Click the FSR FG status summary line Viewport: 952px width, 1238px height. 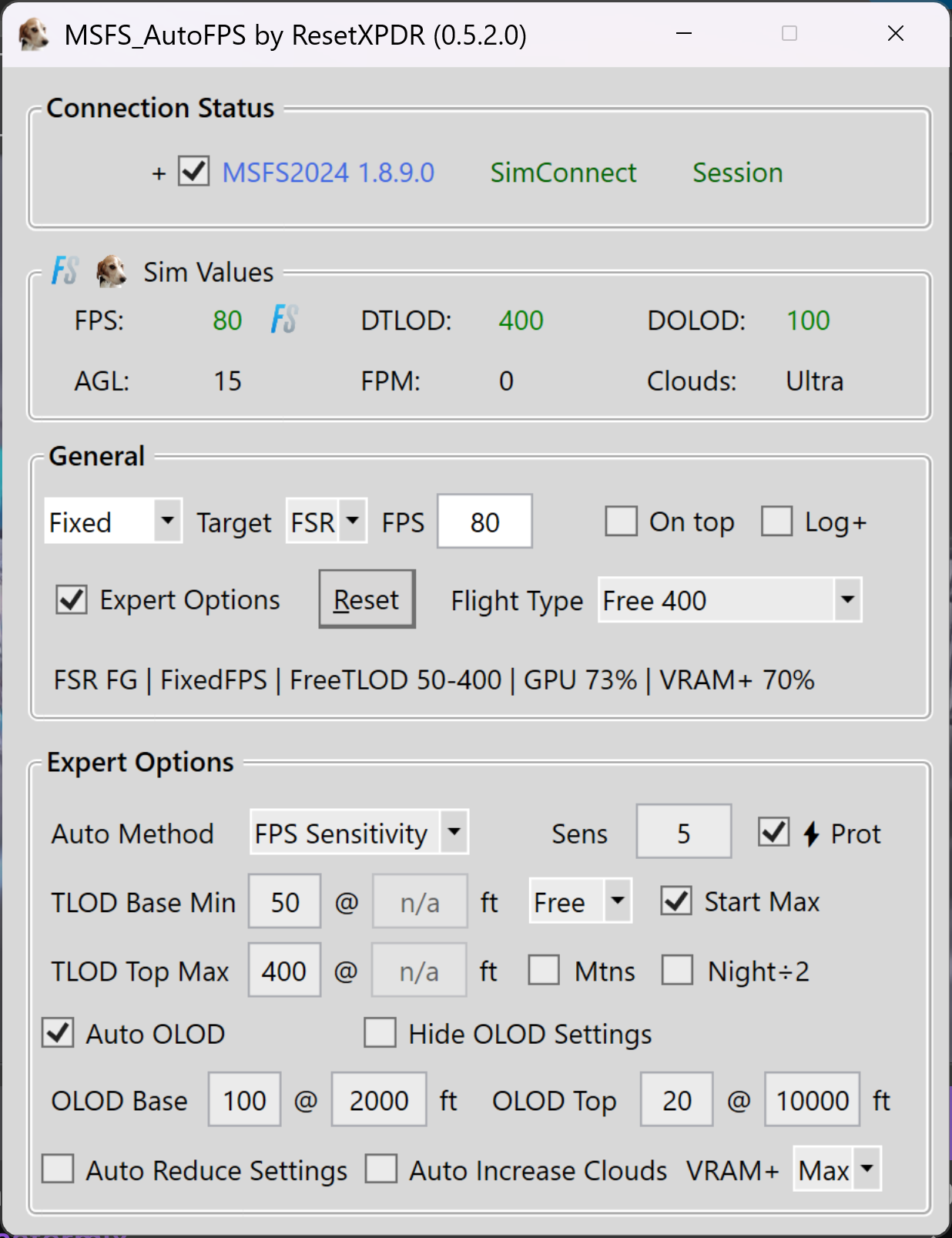click(434, 679)
